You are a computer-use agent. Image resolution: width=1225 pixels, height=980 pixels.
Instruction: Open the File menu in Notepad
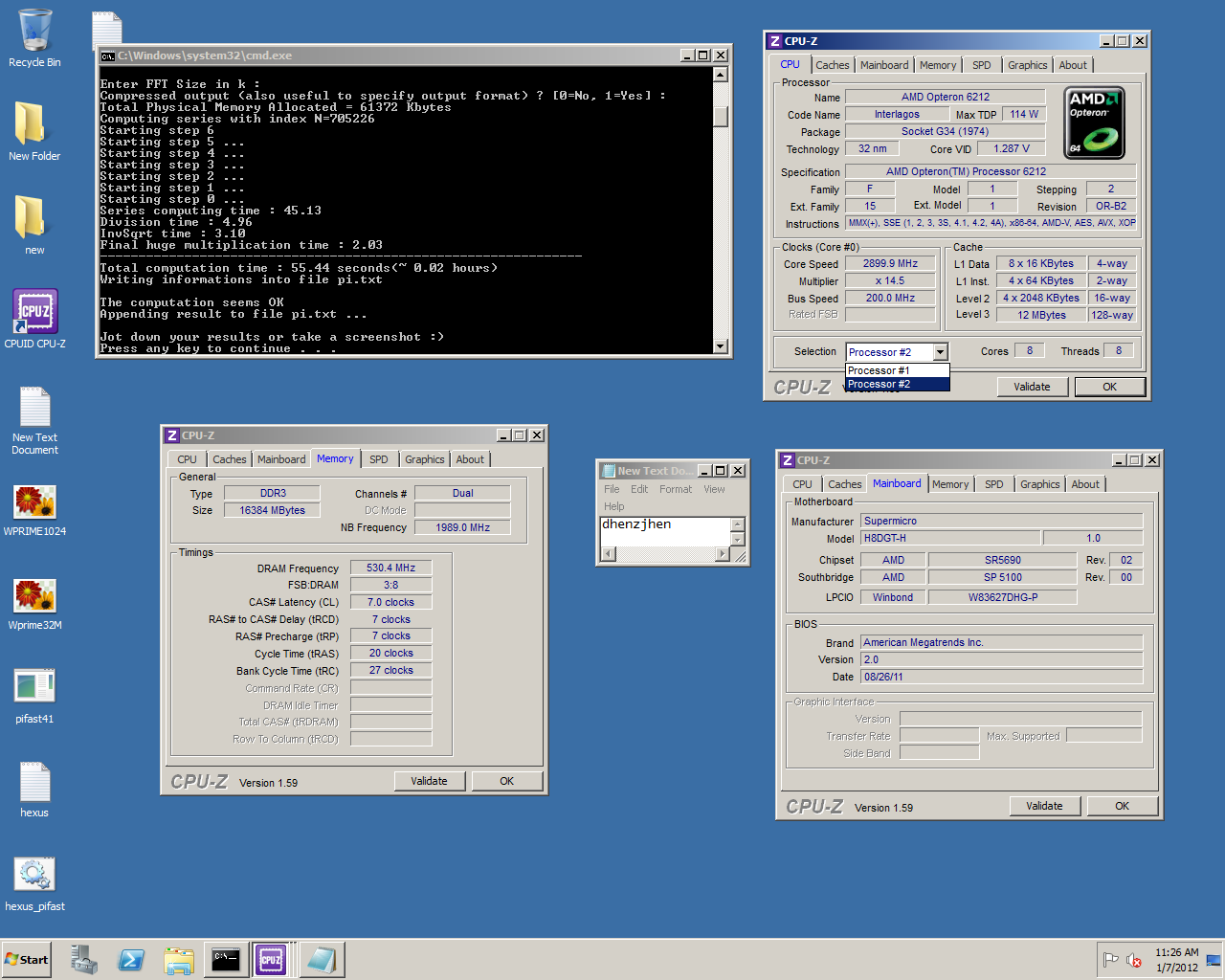click(612, 489)
